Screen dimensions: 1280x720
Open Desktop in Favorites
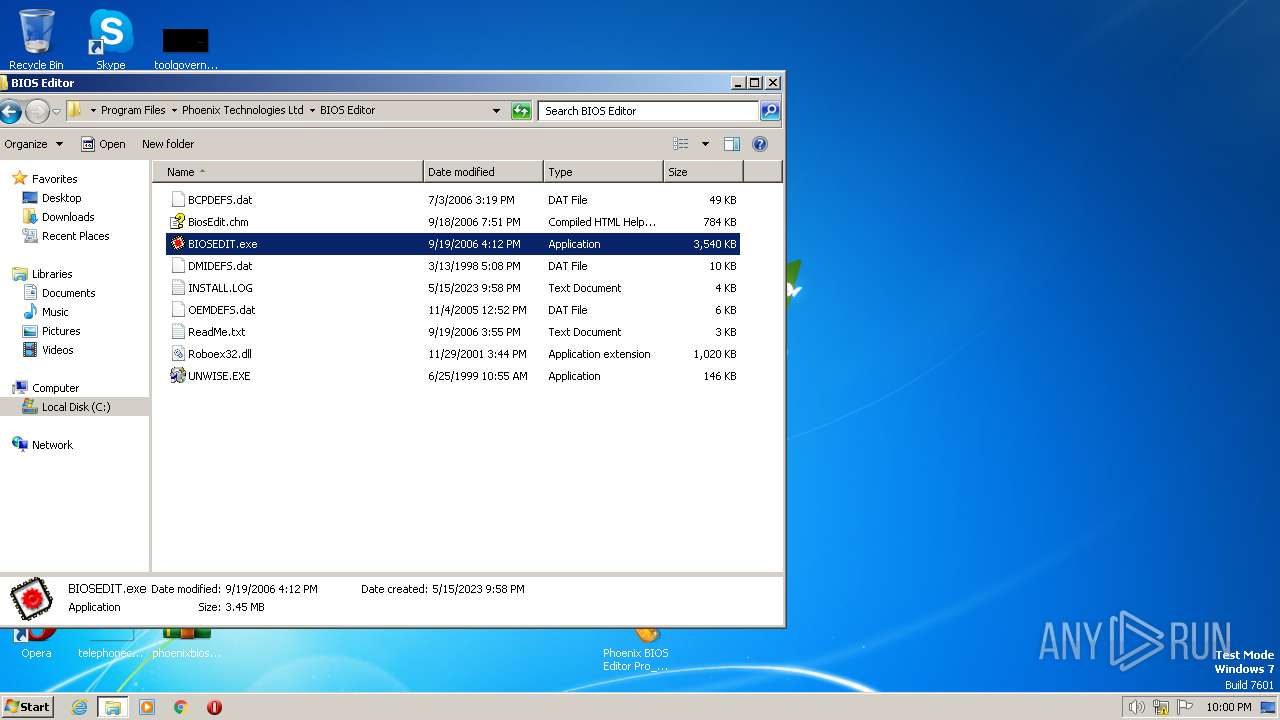pos(61,198)
